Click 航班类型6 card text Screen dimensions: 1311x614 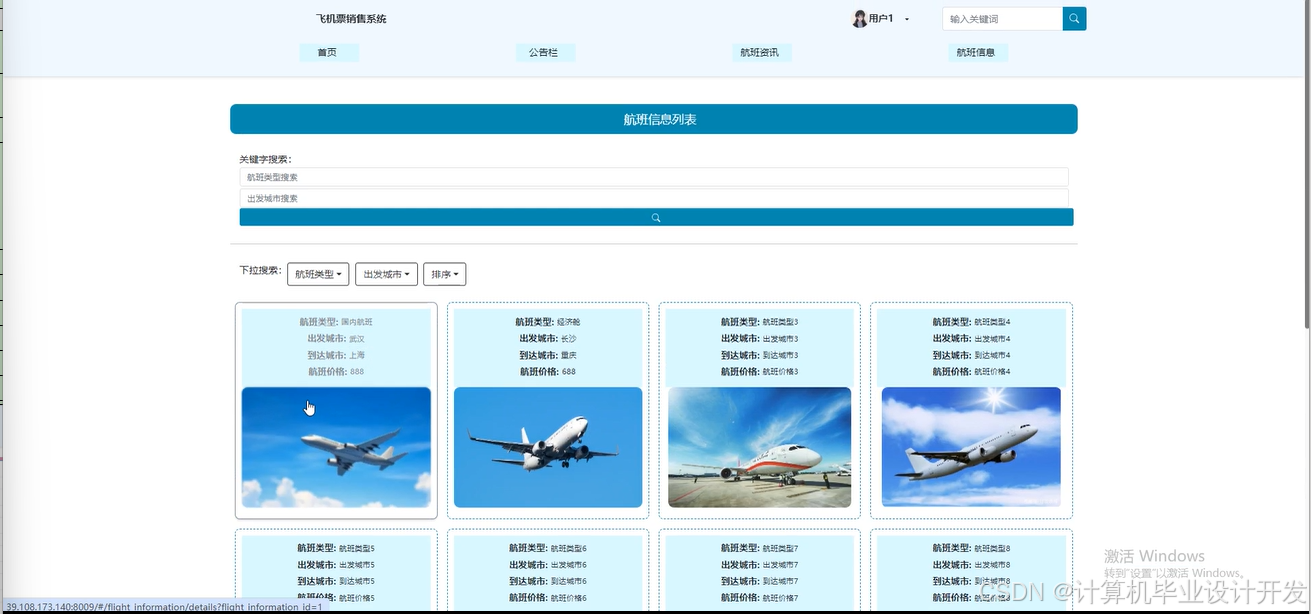coord(548,548)
